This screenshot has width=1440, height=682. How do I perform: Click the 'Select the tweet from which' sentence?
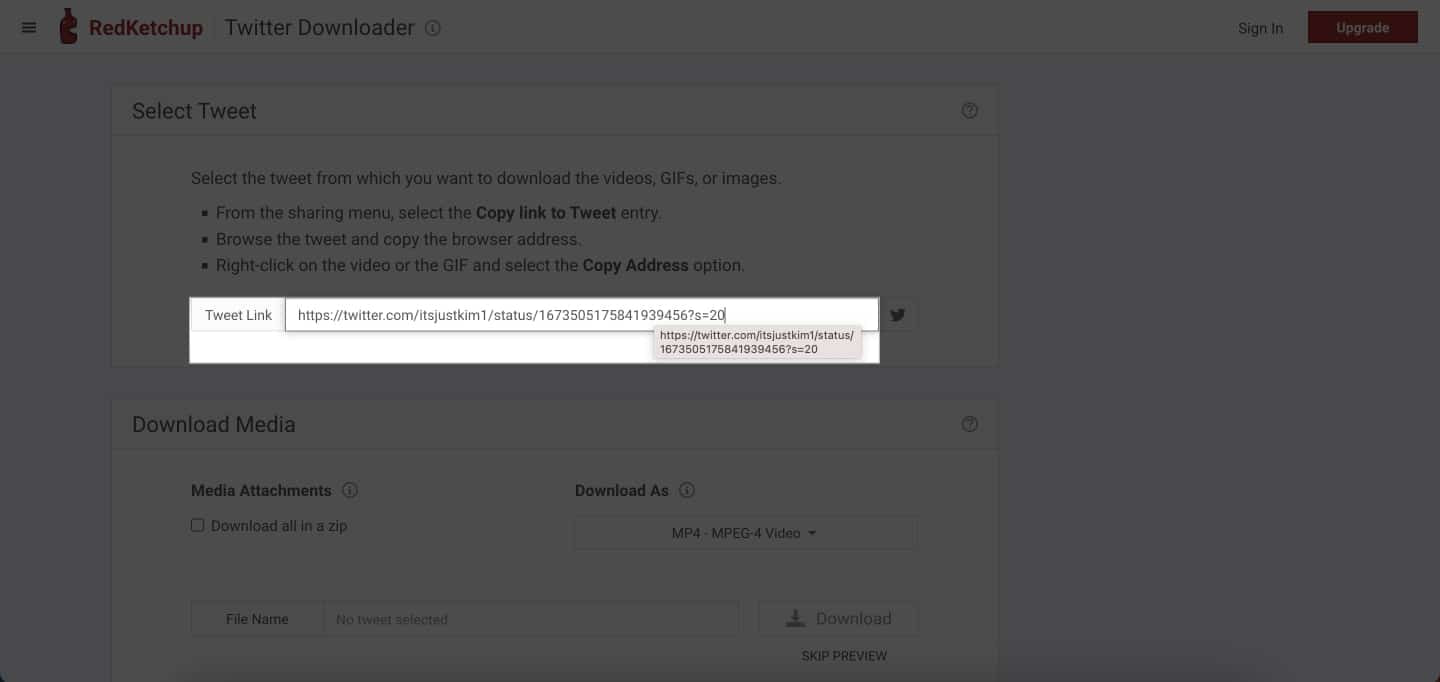(486, 179)
